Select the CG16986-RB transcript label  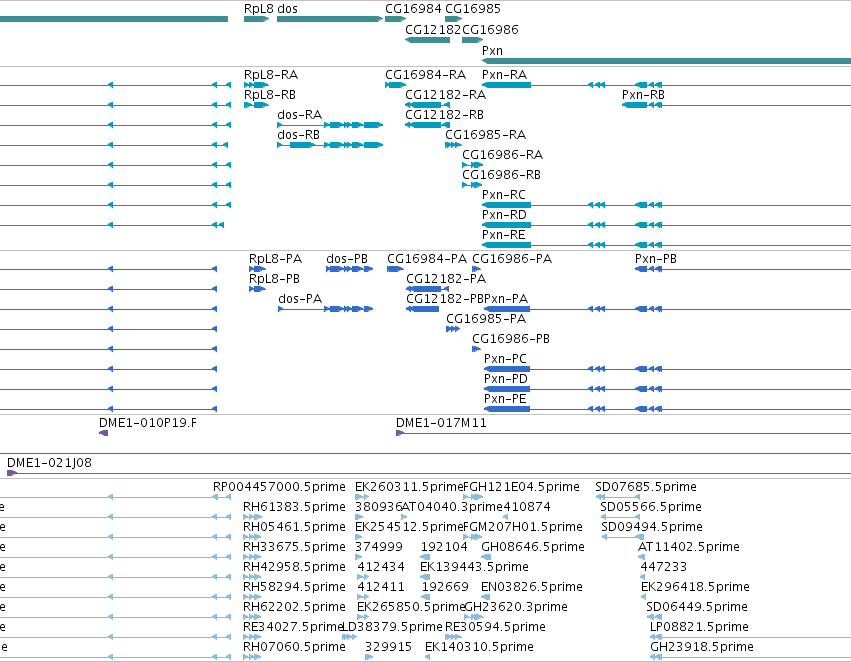[501, 175]
